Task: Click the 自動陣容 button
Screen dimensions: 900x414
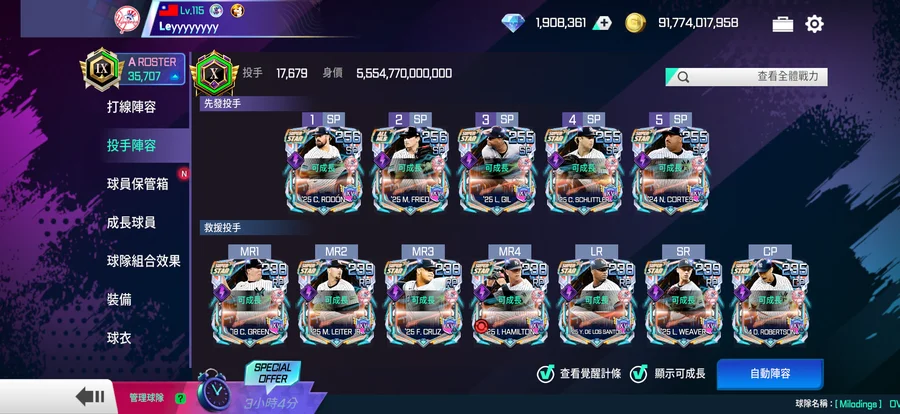Action: 770,374
